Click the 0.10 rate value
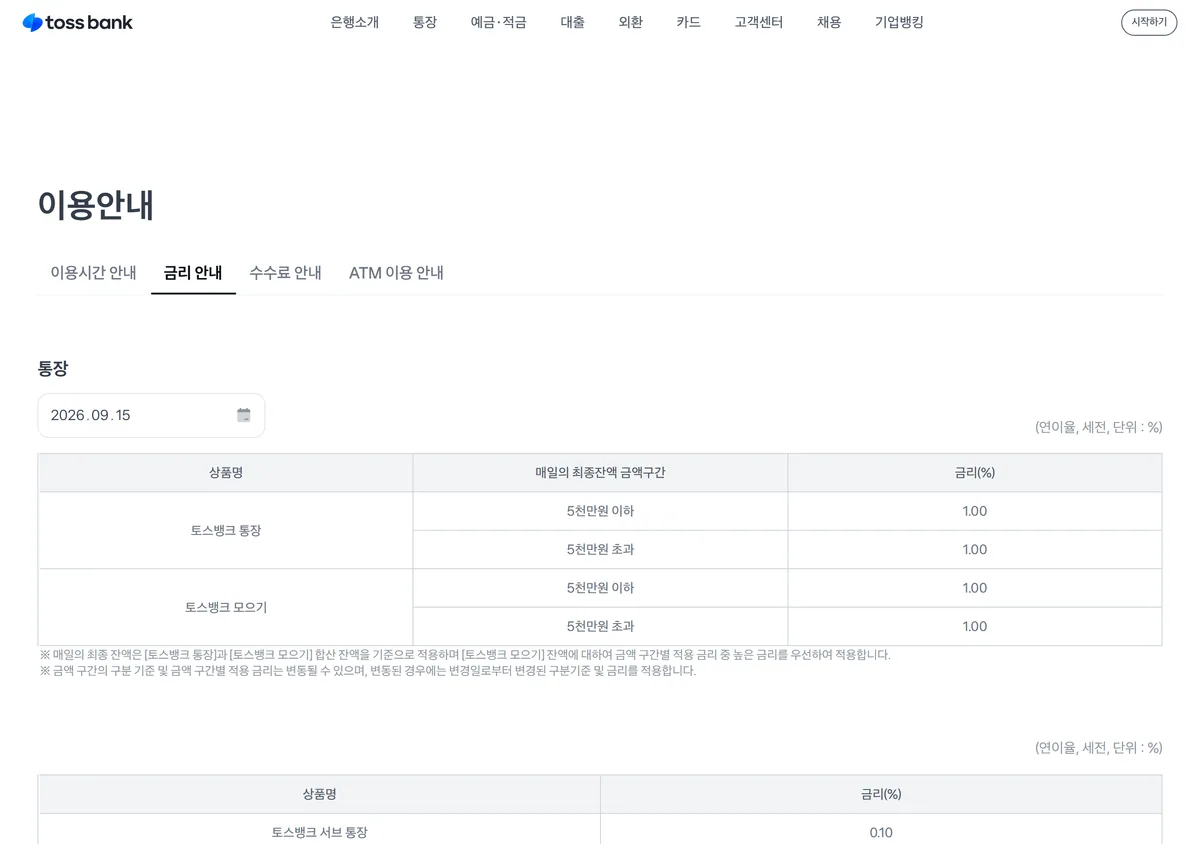The height and width of the screenshot is (844, 1200). tap(881, 831)
